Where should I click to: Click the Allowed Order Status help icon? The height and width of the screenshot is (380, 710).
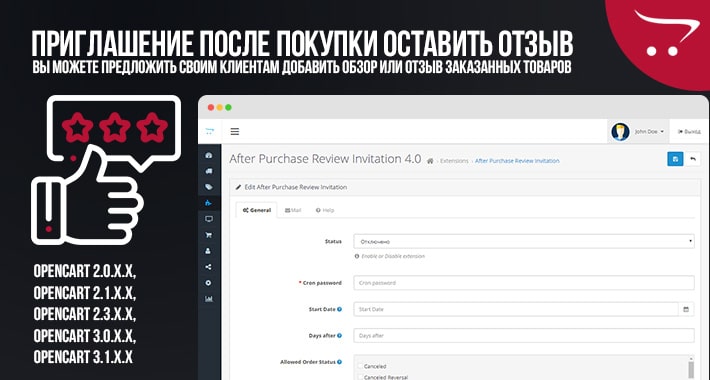[x=339, y=362]
